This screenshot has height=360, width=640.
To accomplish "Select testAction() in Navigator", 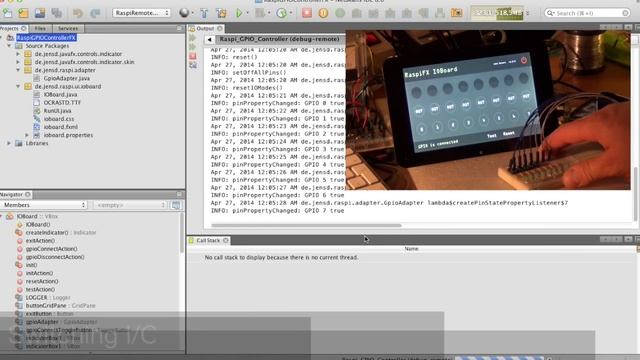I will coord(40,289).
